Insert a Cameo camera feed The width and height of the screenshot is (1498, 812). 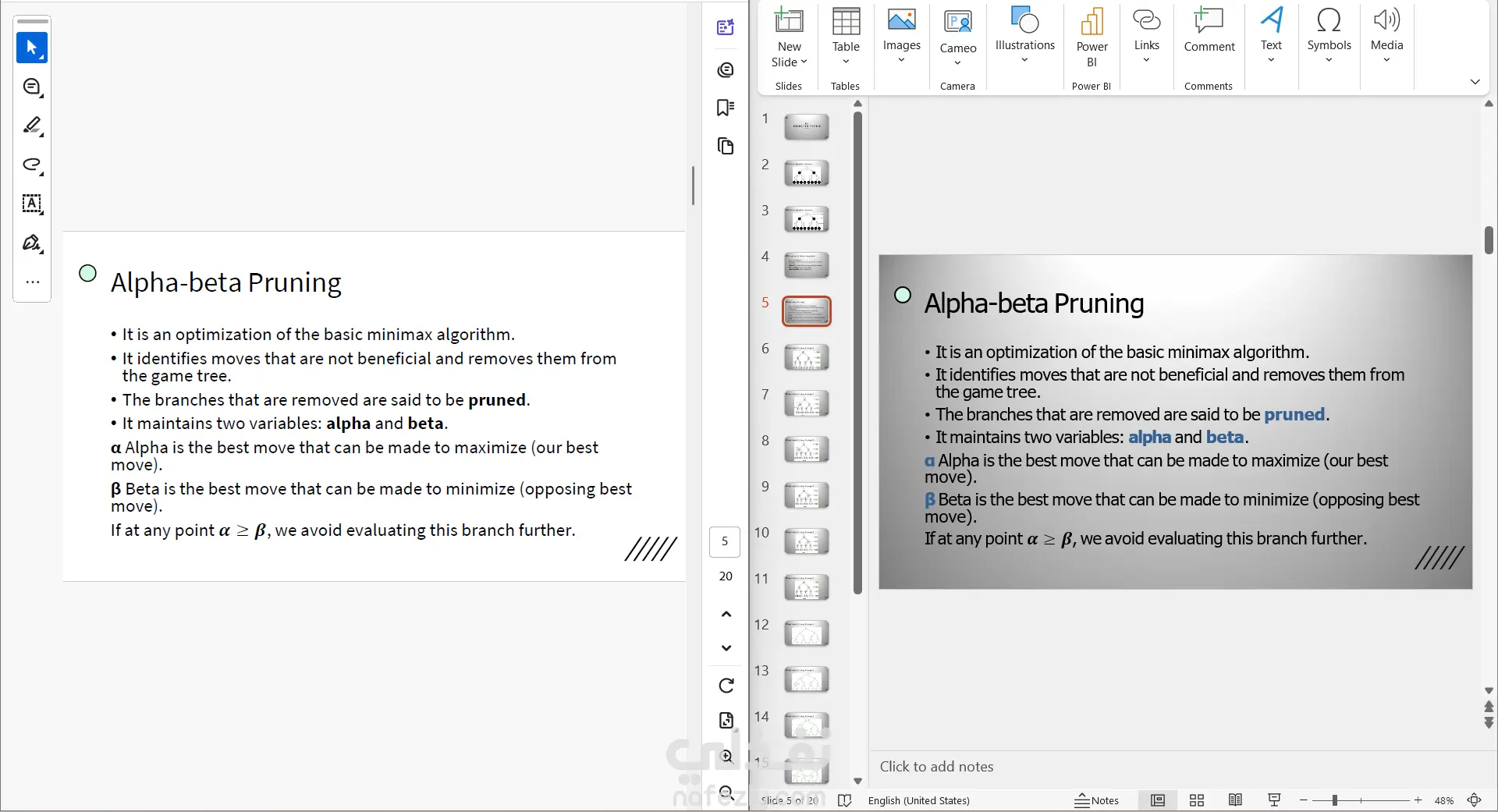coord(958,31)
